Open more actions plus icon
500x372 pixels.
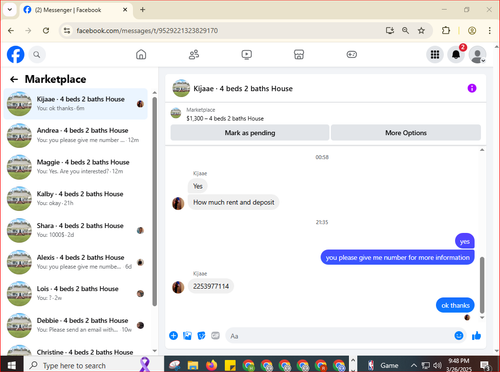(x=173, y=336)
